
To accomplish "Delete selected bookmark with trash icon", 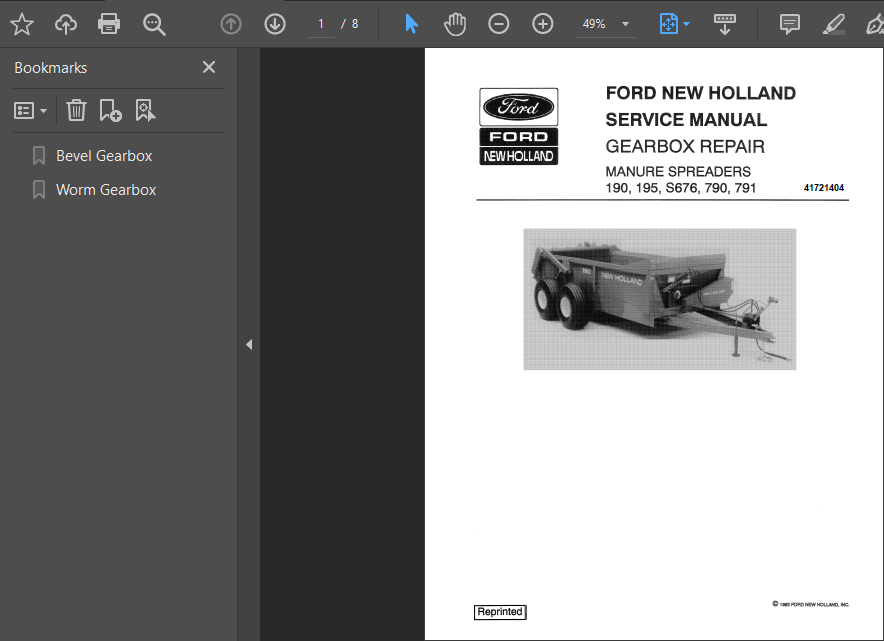I will [x=76, y=111].
